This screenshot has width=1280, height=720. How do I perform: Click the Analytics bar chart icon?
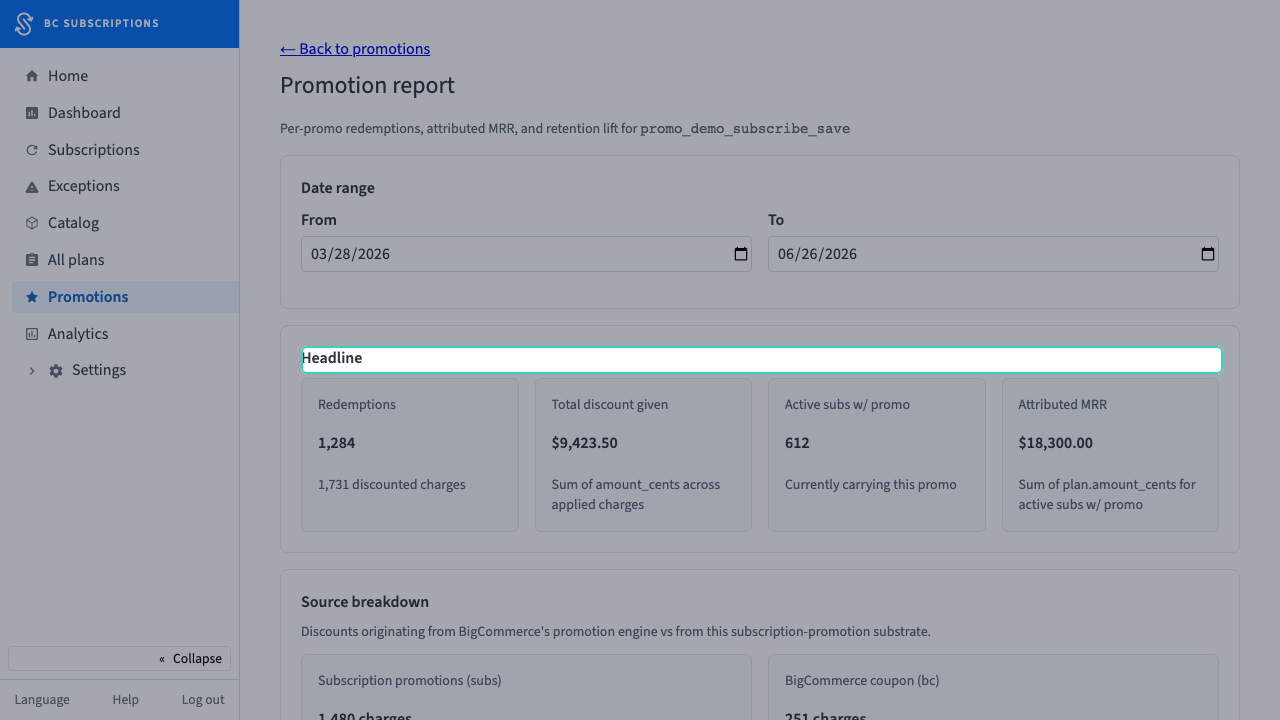tap(32, 334)
